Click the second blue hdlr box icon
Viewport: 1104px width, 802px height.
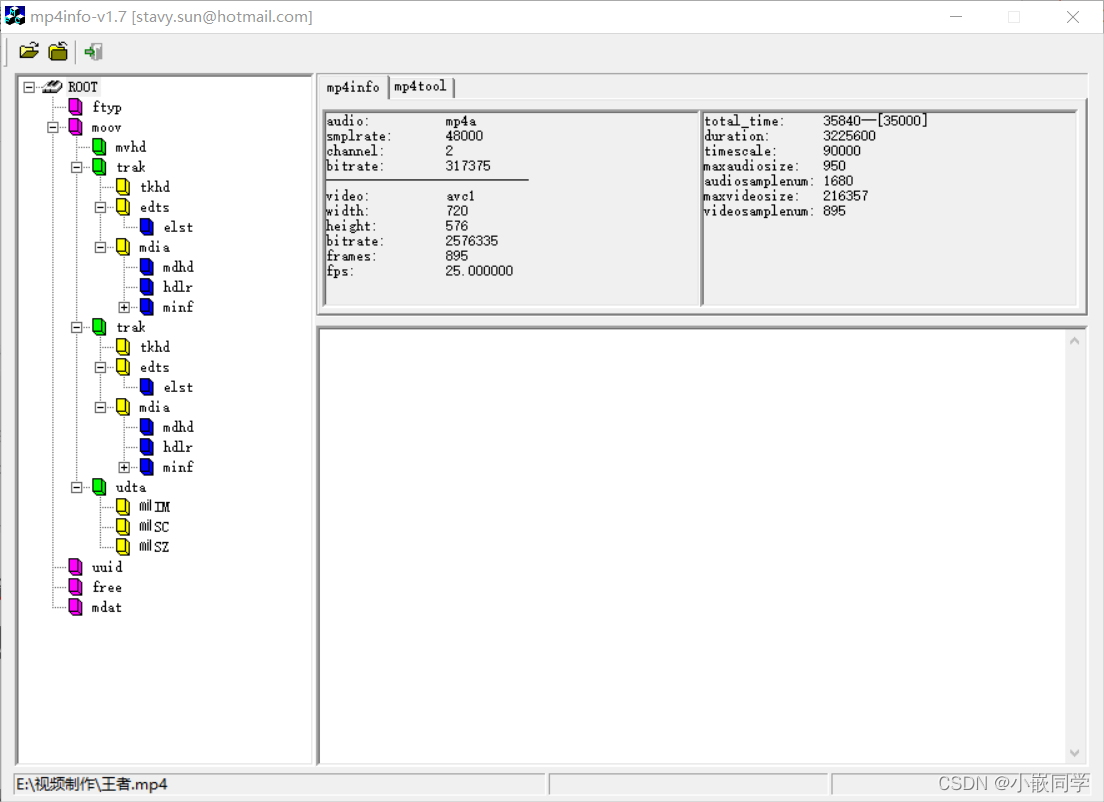(146, 446)
